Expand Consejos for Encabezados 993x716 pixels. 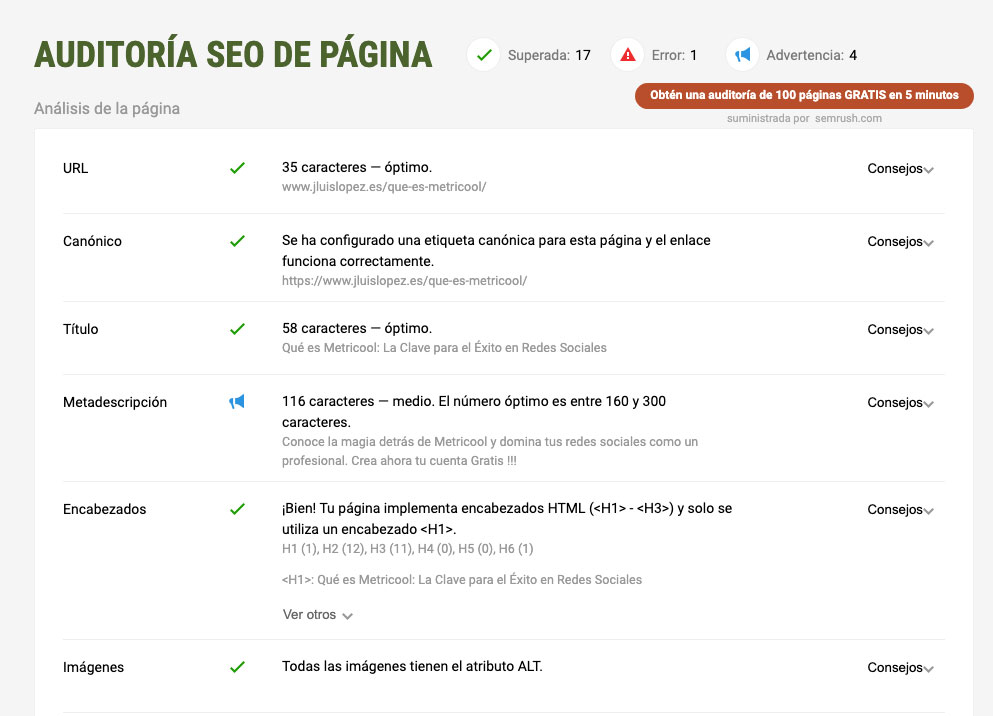tap(900, 510)
